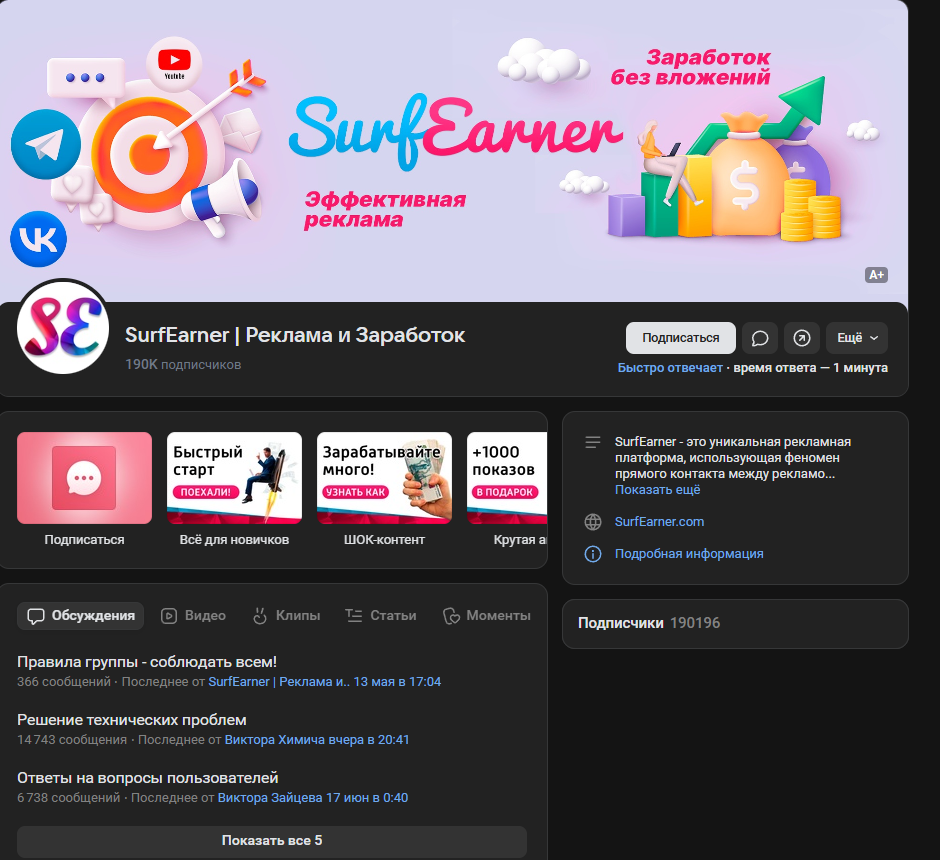The image size is (940, 860).
Task: Open discussion Правила группы - соблюдать всем!
Action: 147,662
